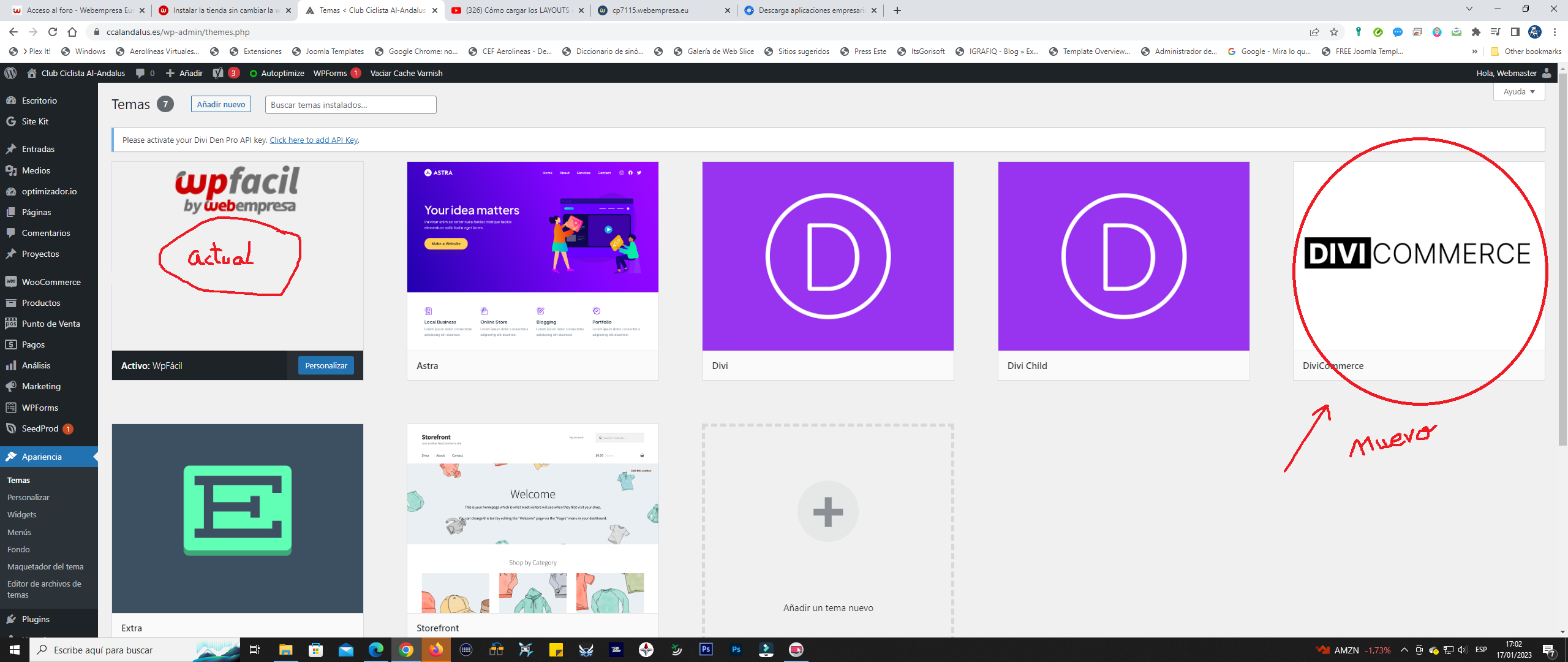Focus the Buscar temas instalados field
1568x662 pixels.
[351, 105]
